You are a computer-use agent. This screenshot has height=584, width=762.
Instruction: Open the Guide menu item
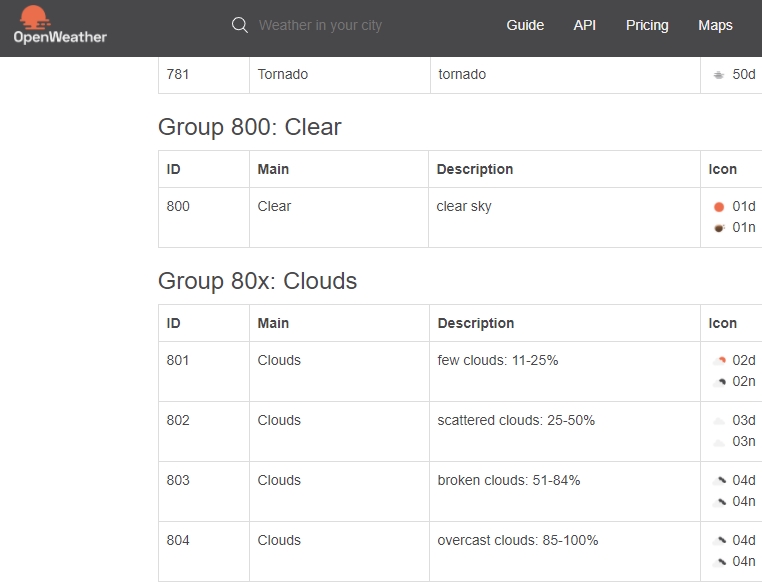(525, 25)
